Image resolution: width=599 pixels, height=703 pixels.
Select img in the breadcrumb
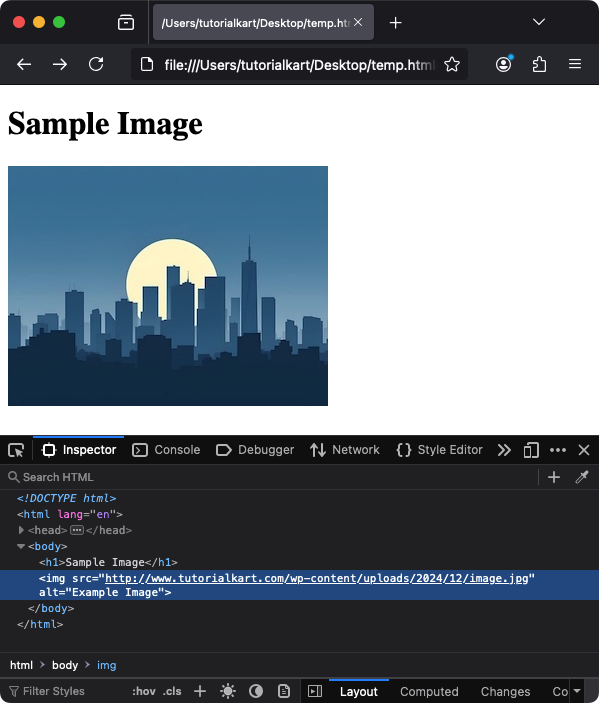coord(106,665)
